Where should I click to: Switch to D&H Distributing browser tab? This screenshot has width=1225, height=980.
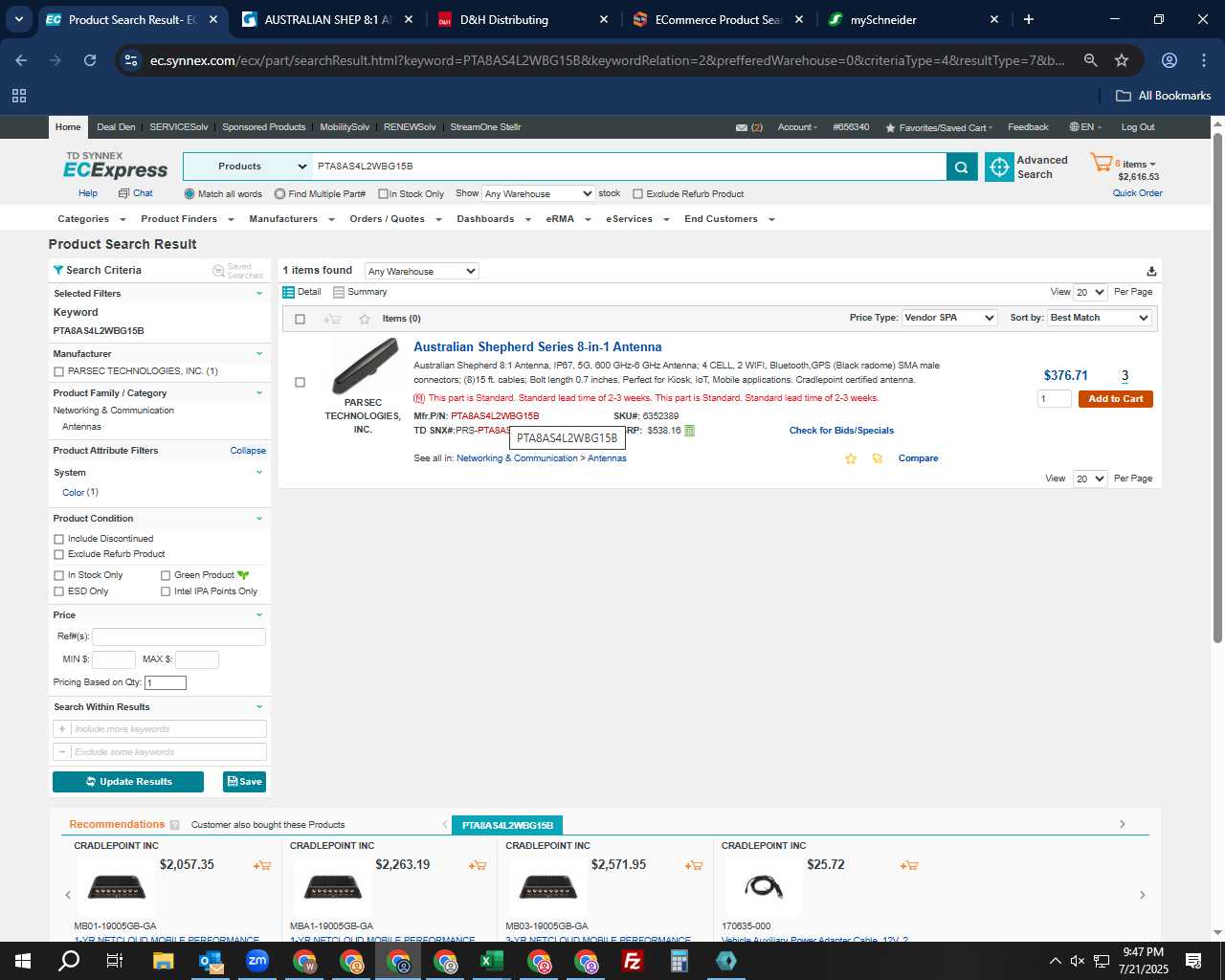(522, 19)
